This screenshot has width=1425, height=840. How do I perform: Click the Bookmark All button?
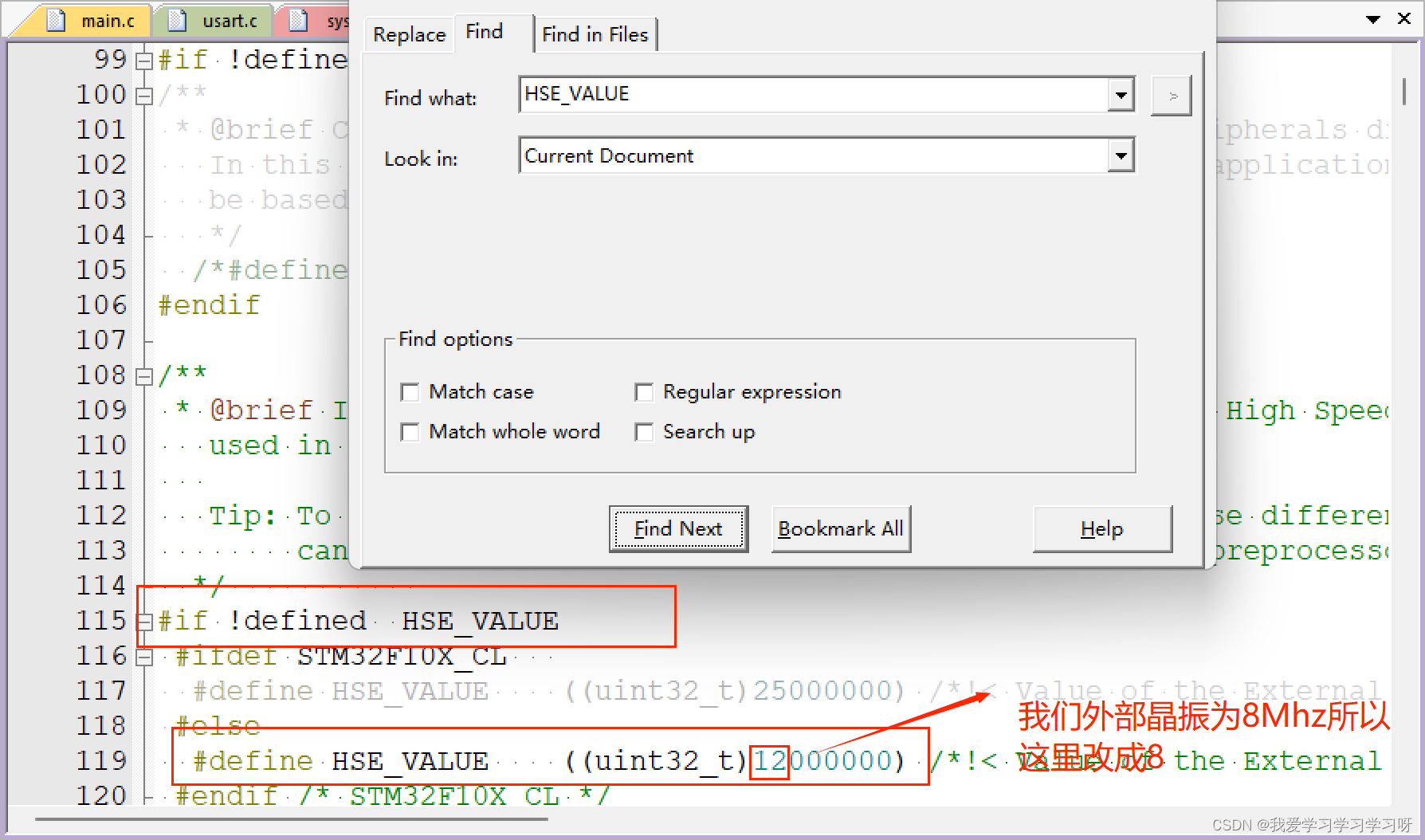pyautogui.click(x=841, y=528)
